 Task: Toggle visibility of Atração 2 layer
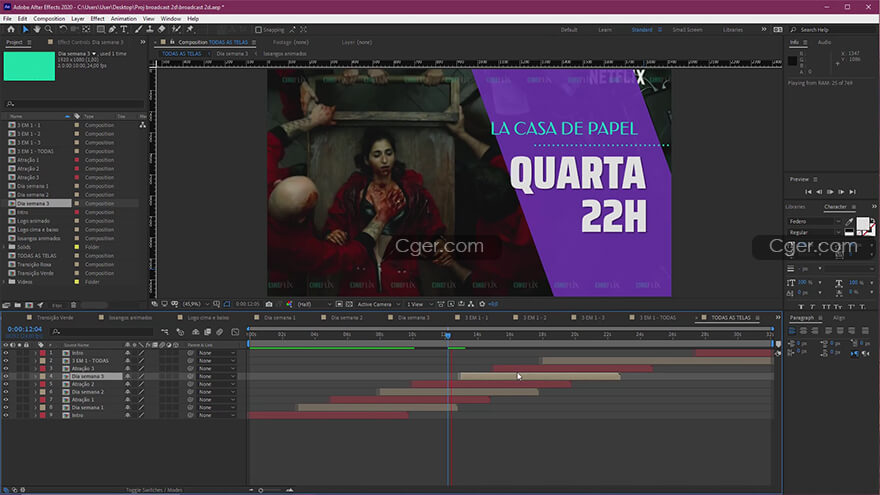[6, 384]
